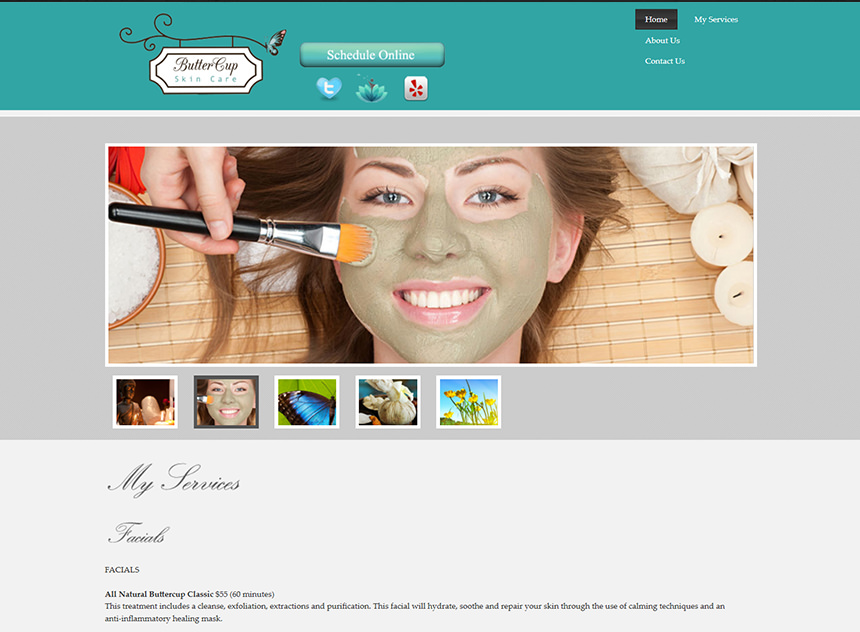The image size is (860, 632).
Task: Open My Services from the navigation menu
Action: [x=716, y=19]
